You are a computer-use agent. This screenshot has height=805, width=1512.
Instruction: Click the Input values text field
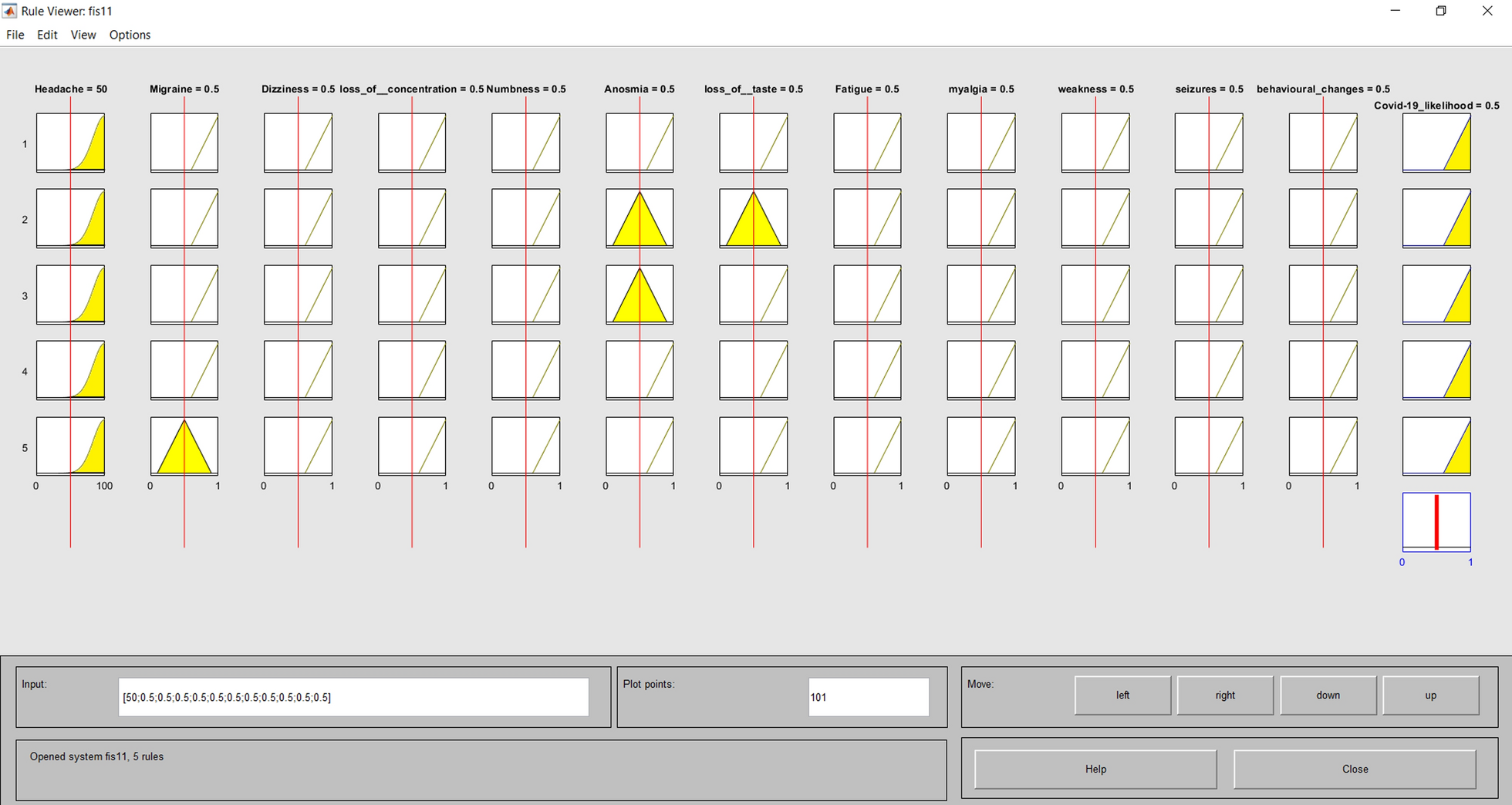(353, 697)
